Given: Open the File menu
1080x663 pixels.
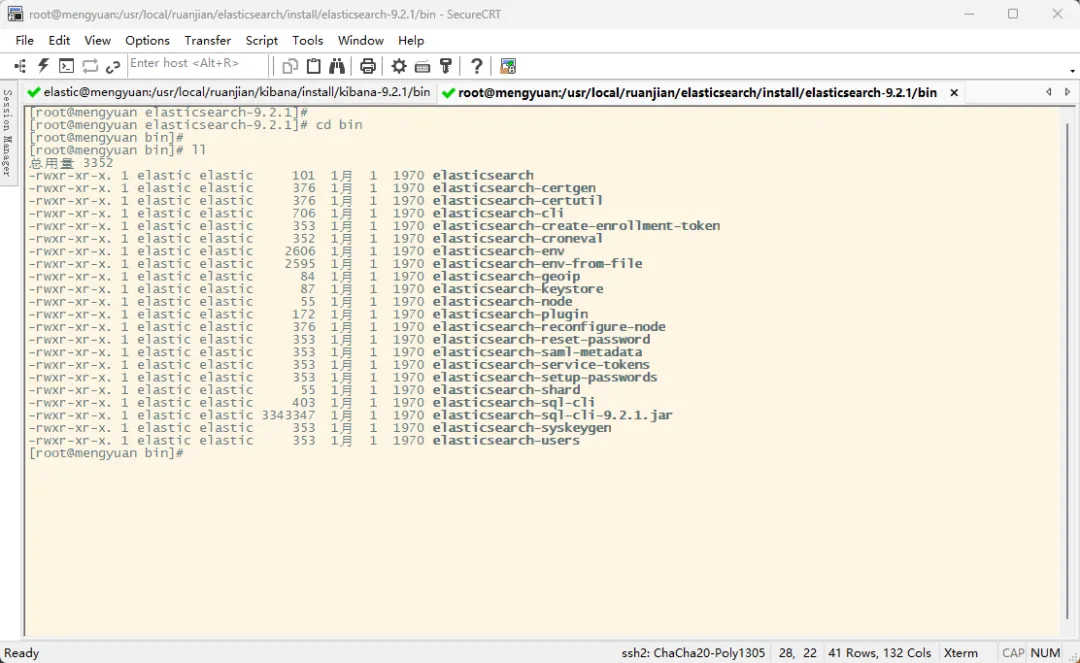Looking at the screenshot, I should [24, 41].
